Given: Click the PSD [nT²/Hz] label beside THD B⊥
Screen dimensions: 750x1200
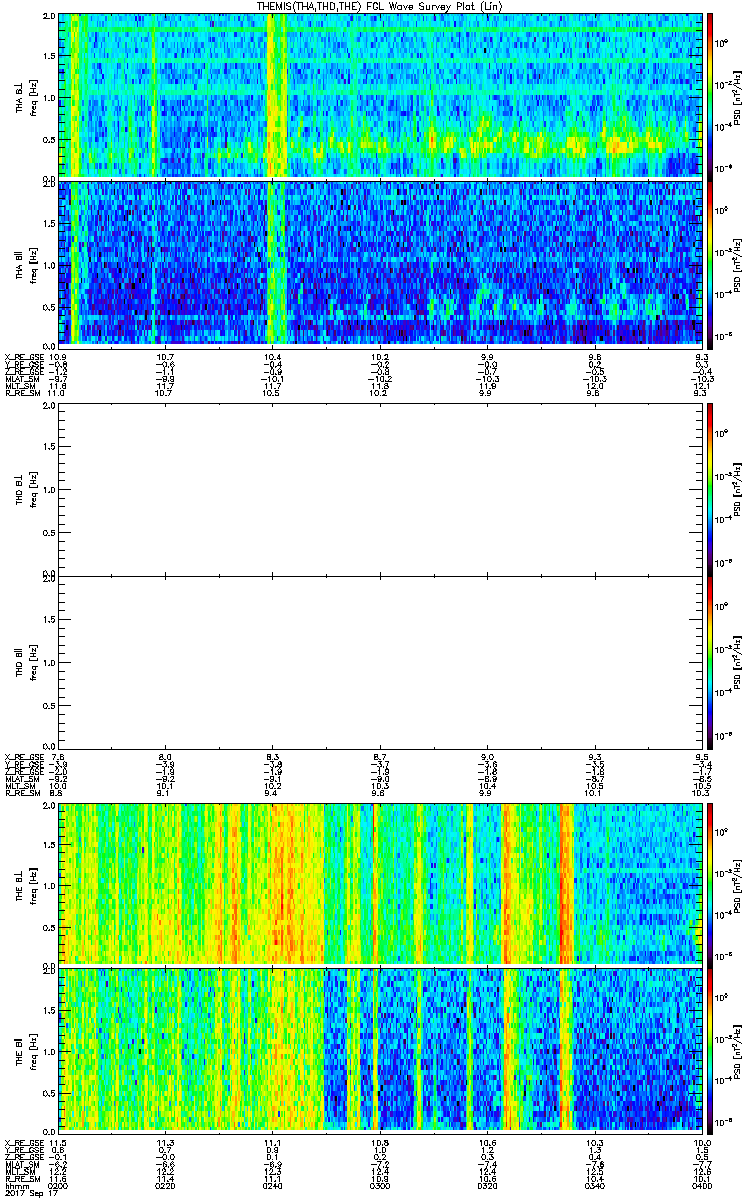Looking at the screenshot, I should coord(737,489).
